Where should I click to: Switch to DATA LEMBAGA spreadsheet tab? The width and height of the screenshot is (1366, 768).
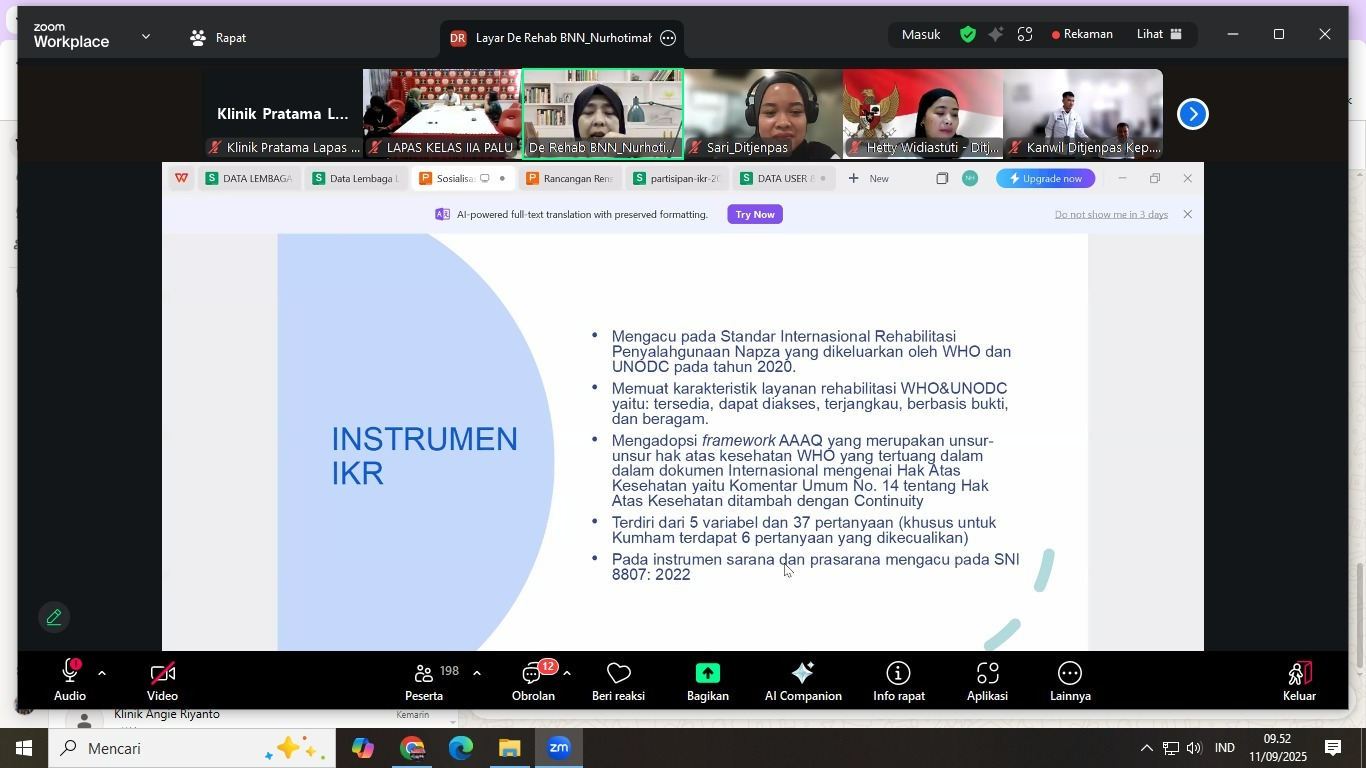249,179
